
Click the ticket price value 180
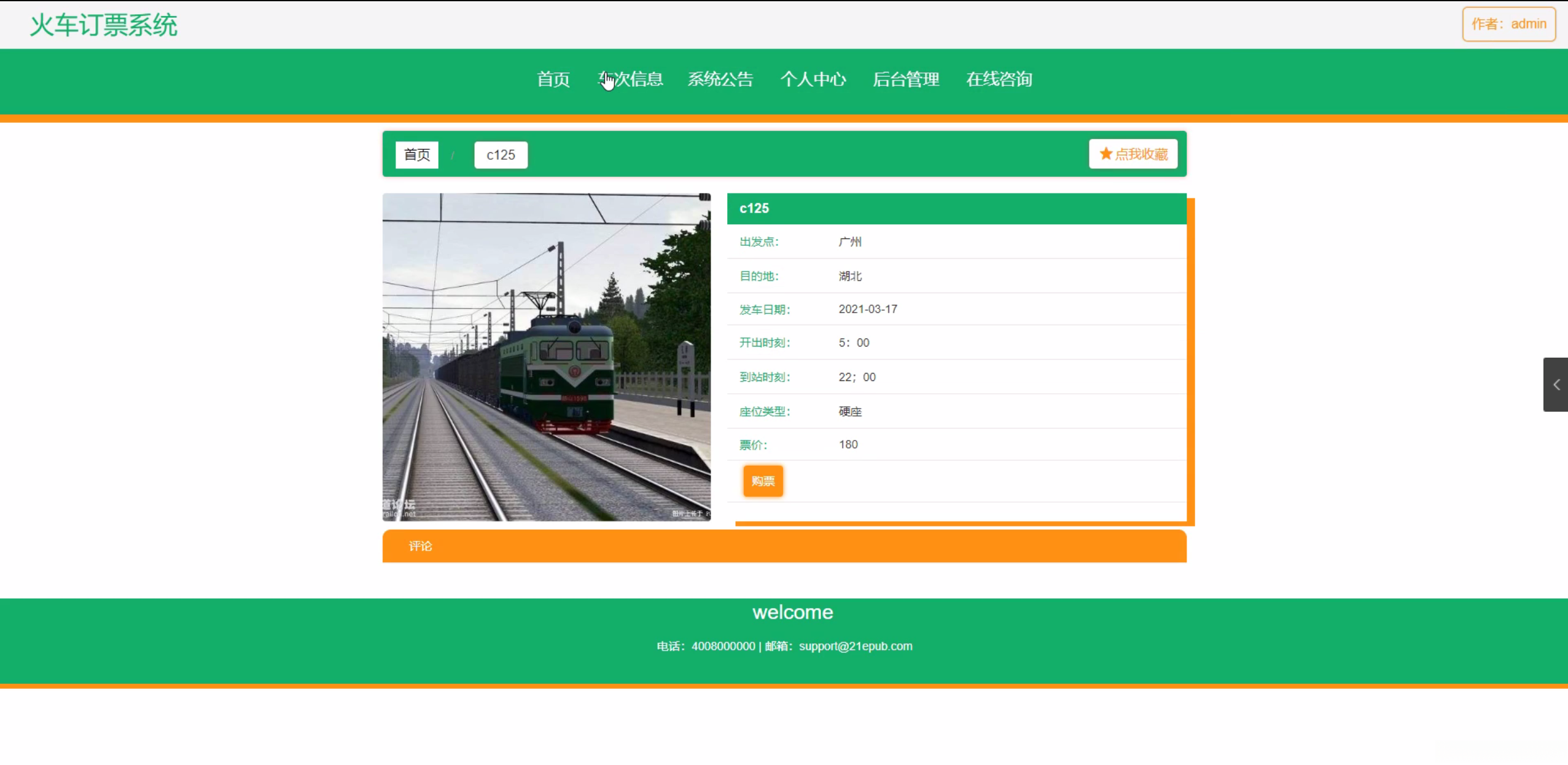tap(848, 444)
